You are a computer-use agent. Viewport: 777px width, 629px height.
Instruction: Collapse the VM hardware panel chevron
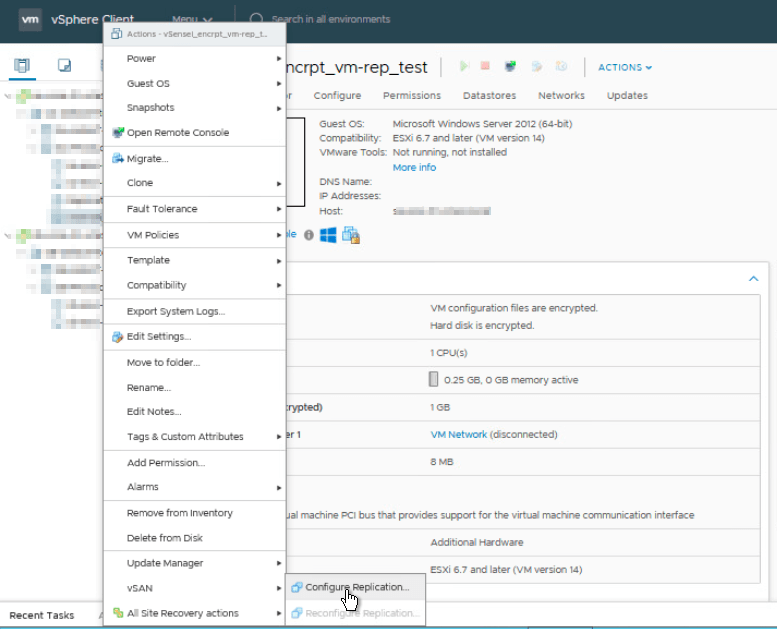[x=754, y=279]
